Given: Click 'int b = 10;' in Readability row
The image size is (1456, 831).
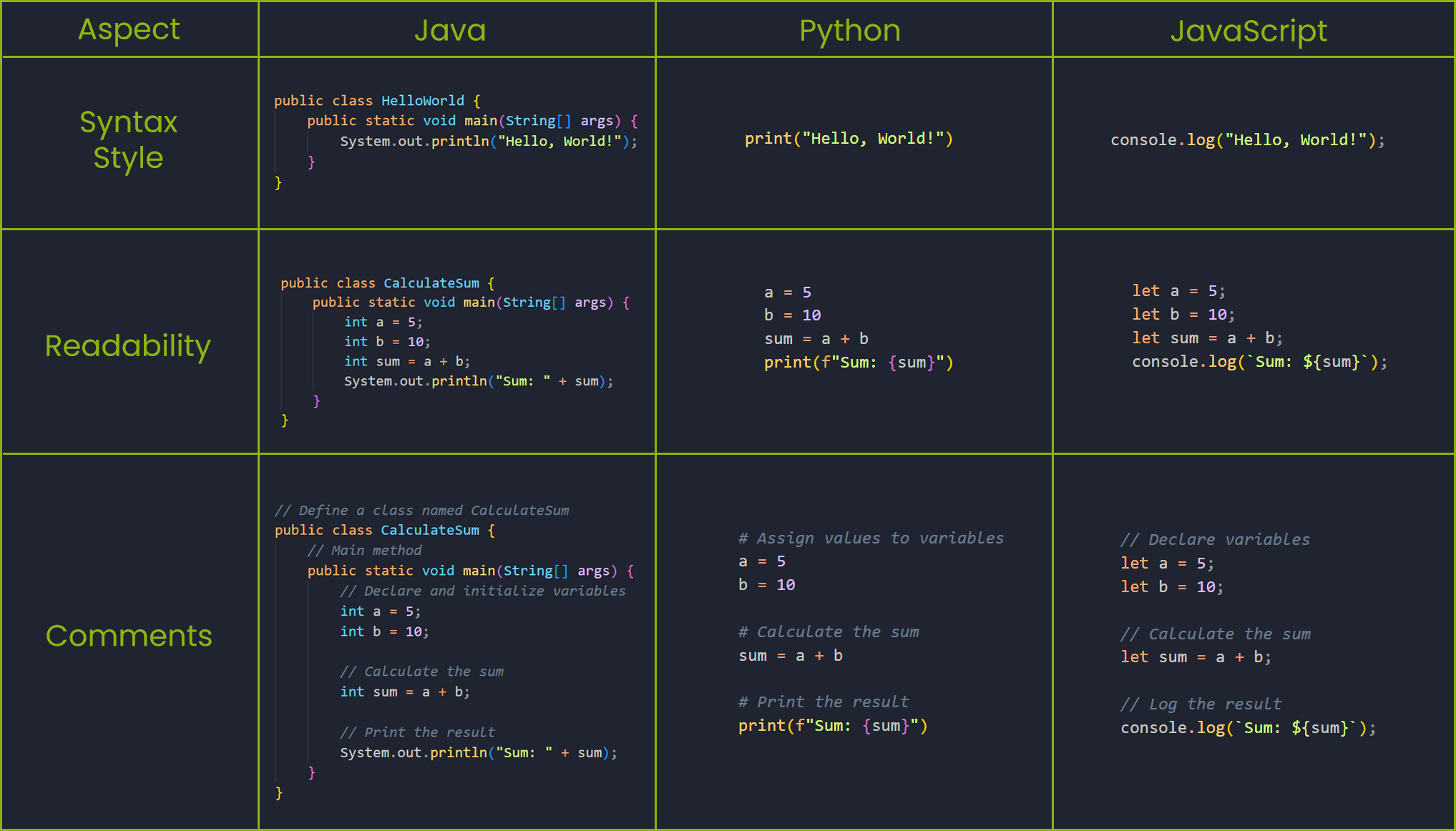Looking at the screenshot, I should tap(387, 342).
